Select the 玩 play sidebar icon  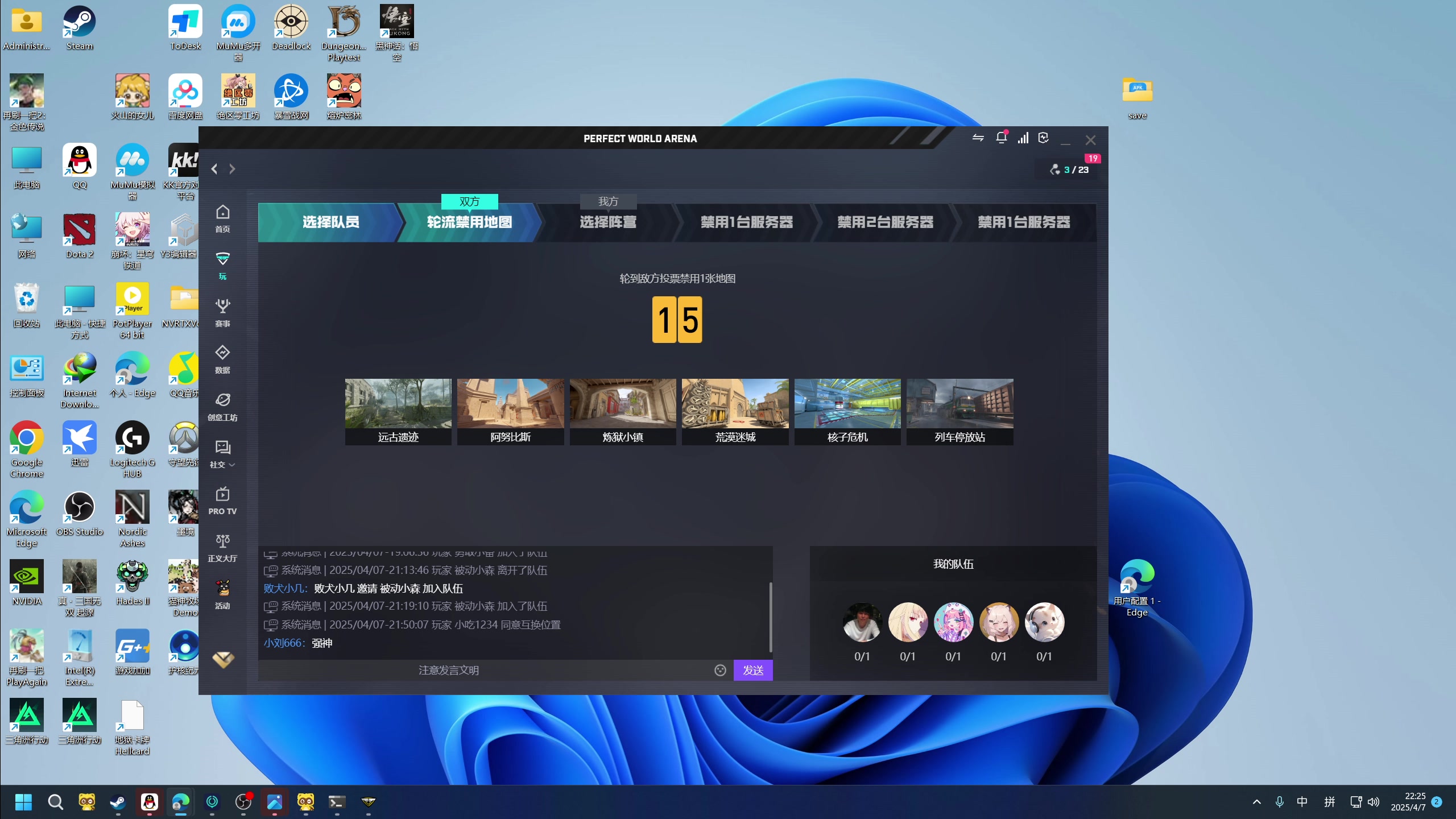pos(222,266)
